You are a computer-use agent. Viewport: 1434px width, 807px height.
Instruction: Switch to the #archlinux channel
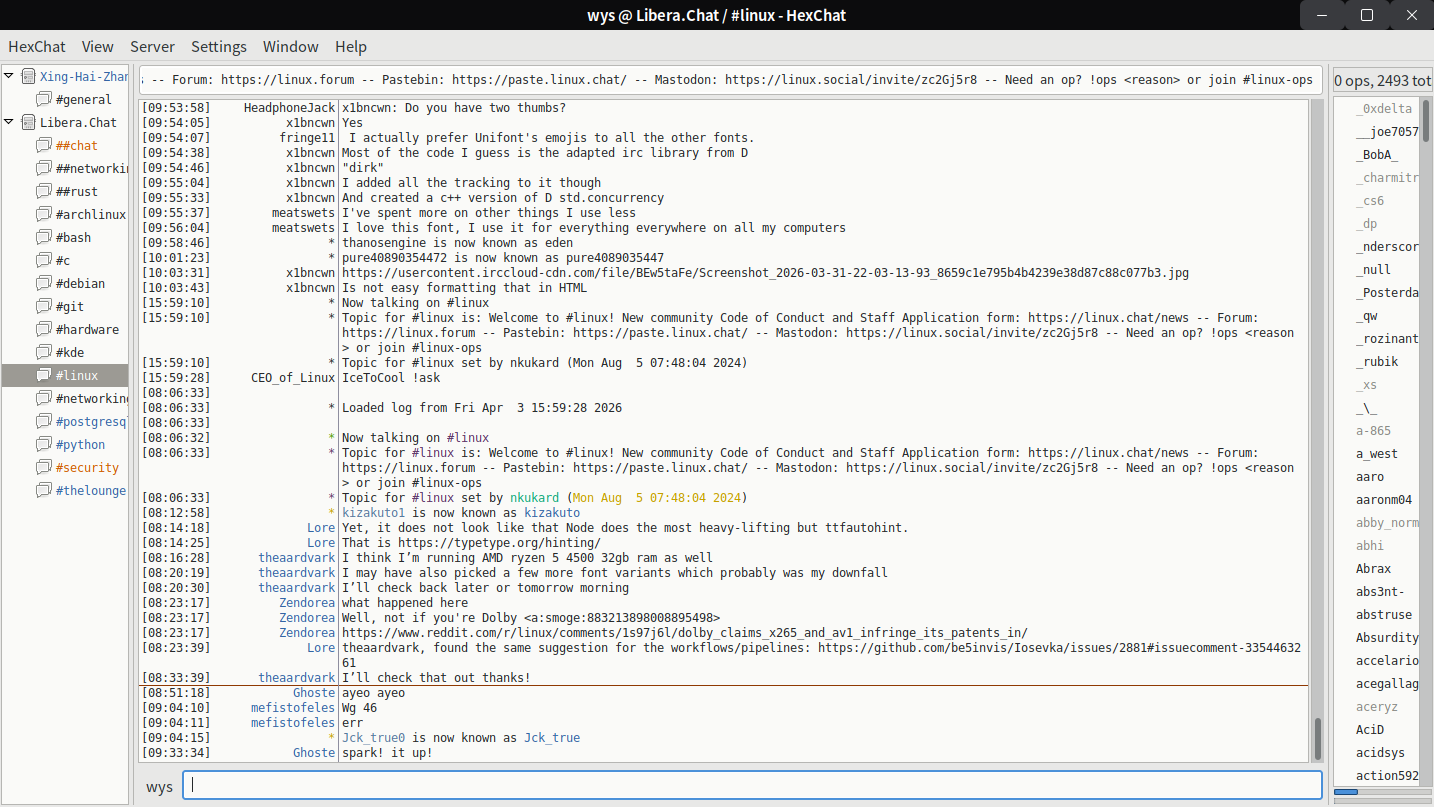[x=90, y=215]
